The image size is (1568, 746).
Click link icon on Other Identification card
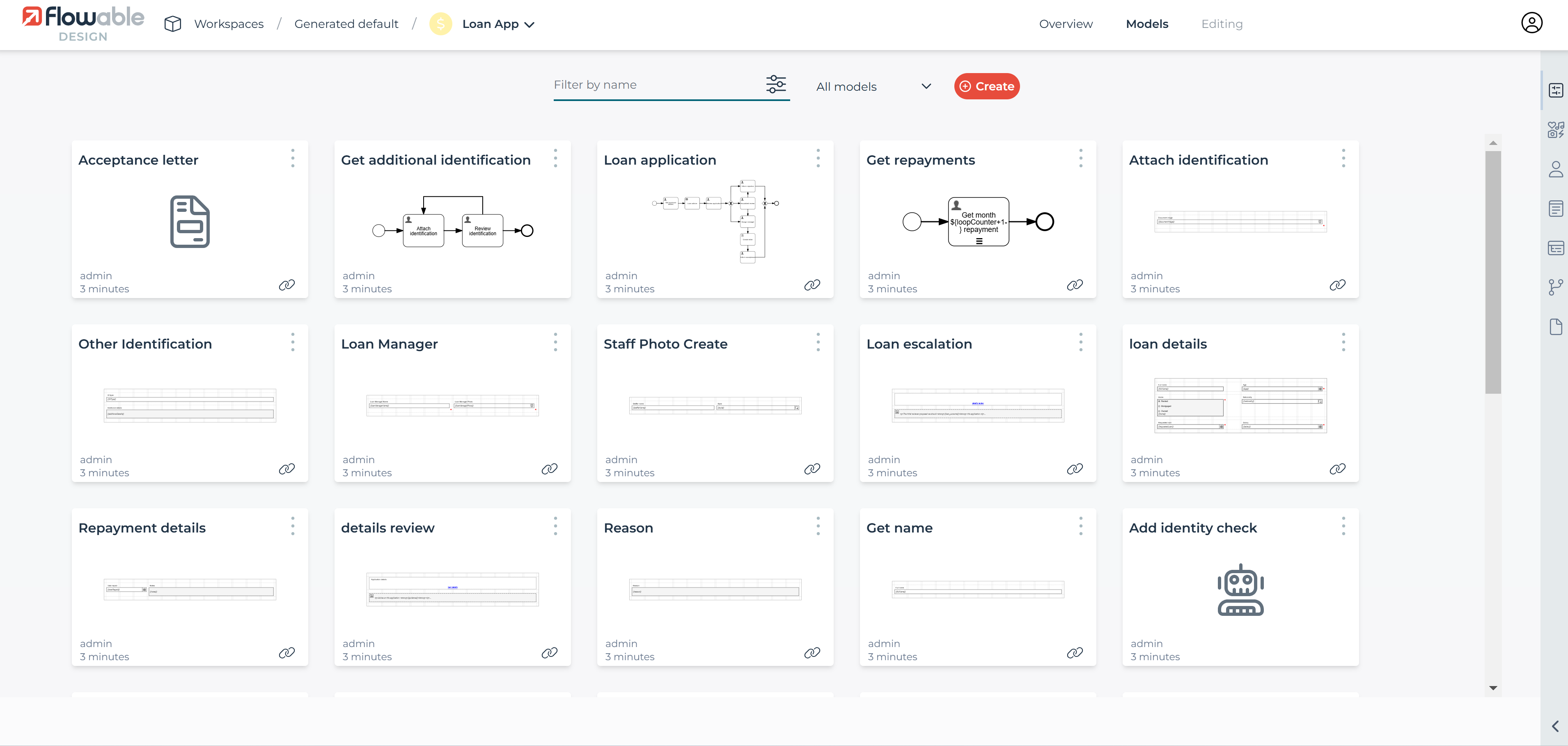tap(287, 469)
